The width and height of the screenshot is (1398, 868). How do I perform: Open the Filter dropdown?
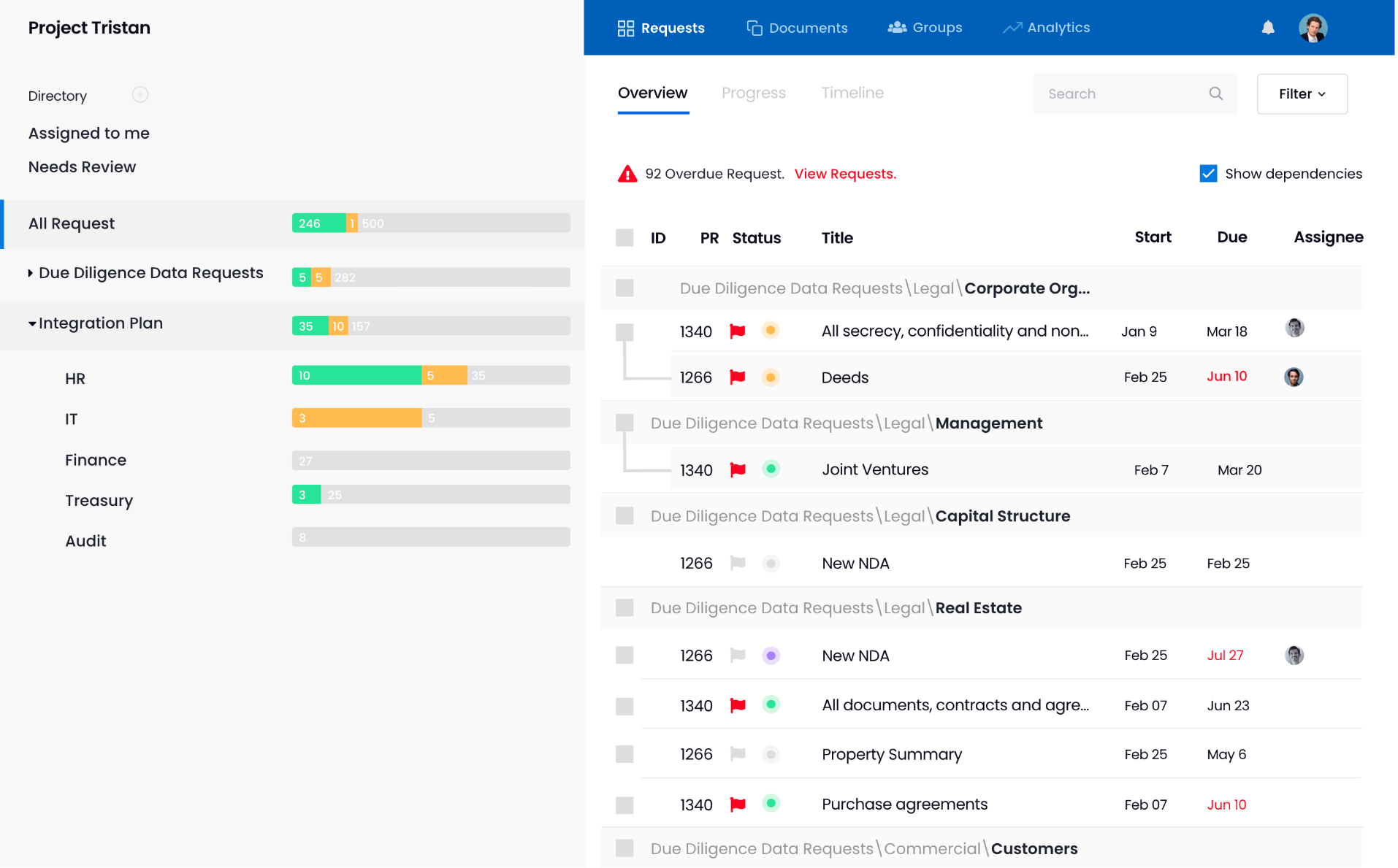[1302, 93]
